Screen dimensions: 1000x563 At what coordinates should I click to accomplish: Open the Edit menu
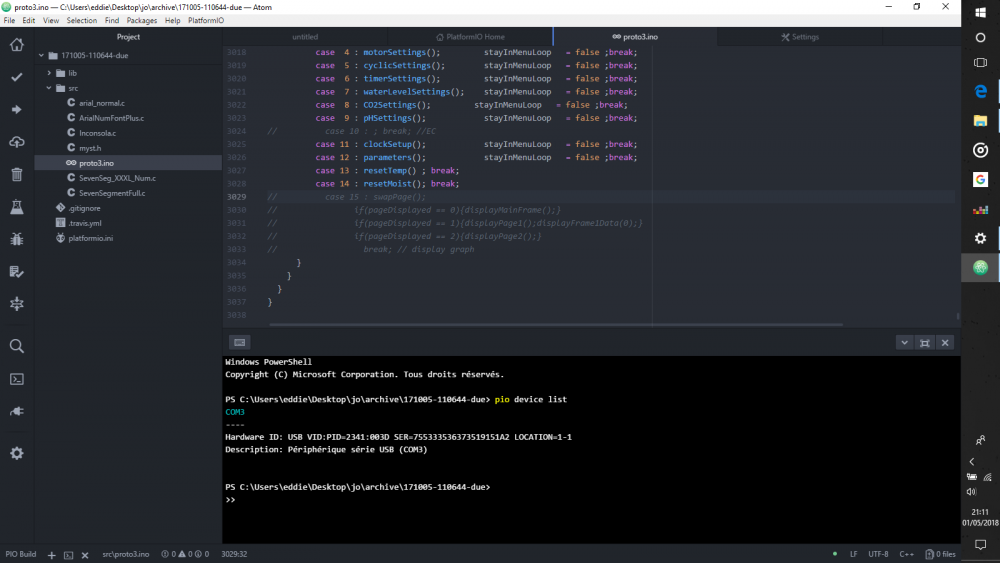[x=29, y=20]
